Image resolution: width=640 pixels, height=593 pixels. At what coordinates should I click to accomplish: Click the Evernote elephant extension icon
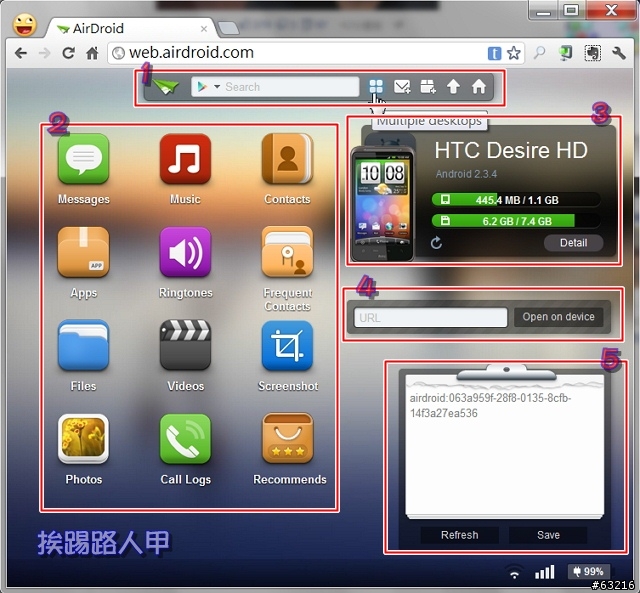(x=592, y=53)
